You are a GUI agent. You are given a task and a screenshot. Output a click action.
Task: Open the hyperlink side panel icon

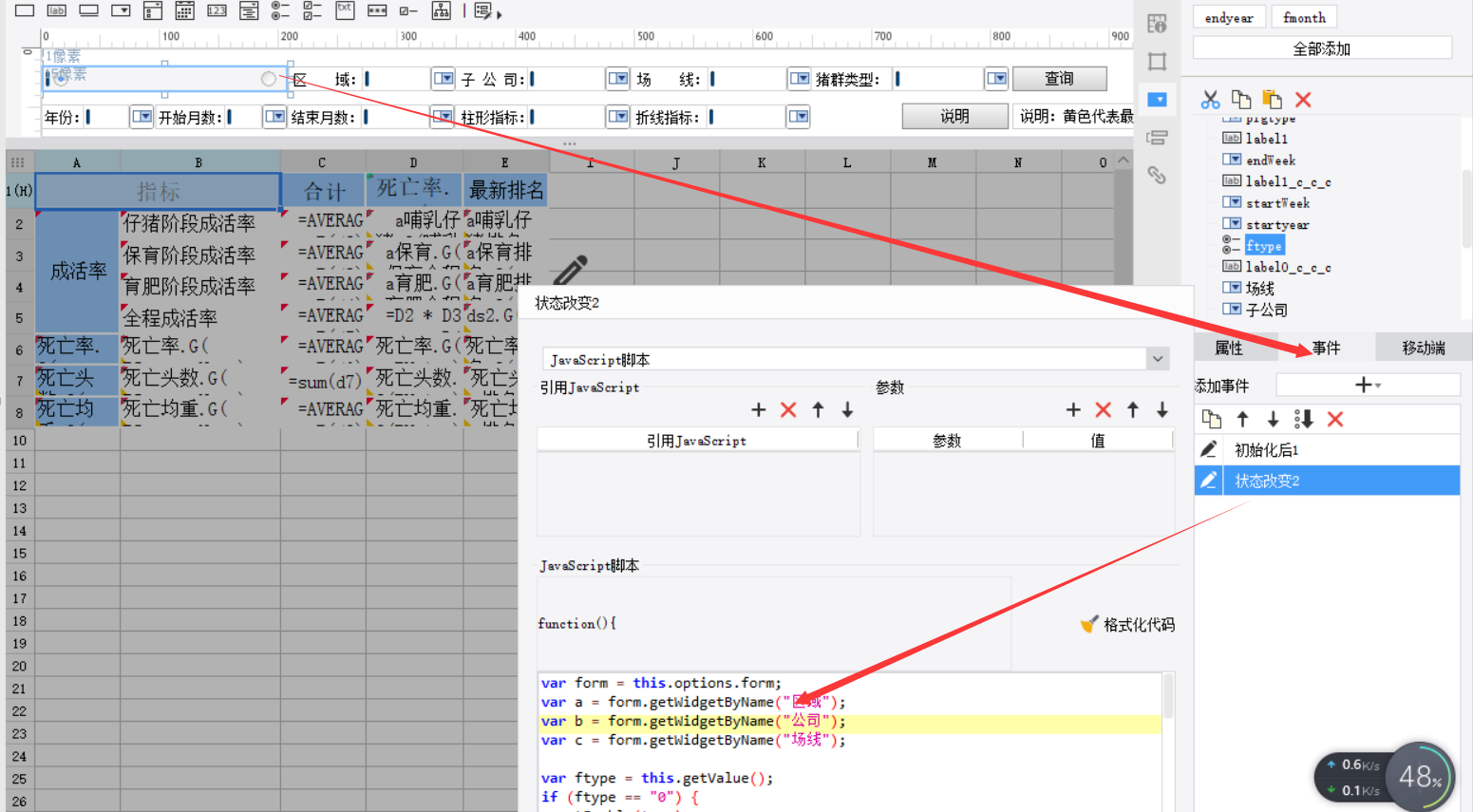[1157, 175]
